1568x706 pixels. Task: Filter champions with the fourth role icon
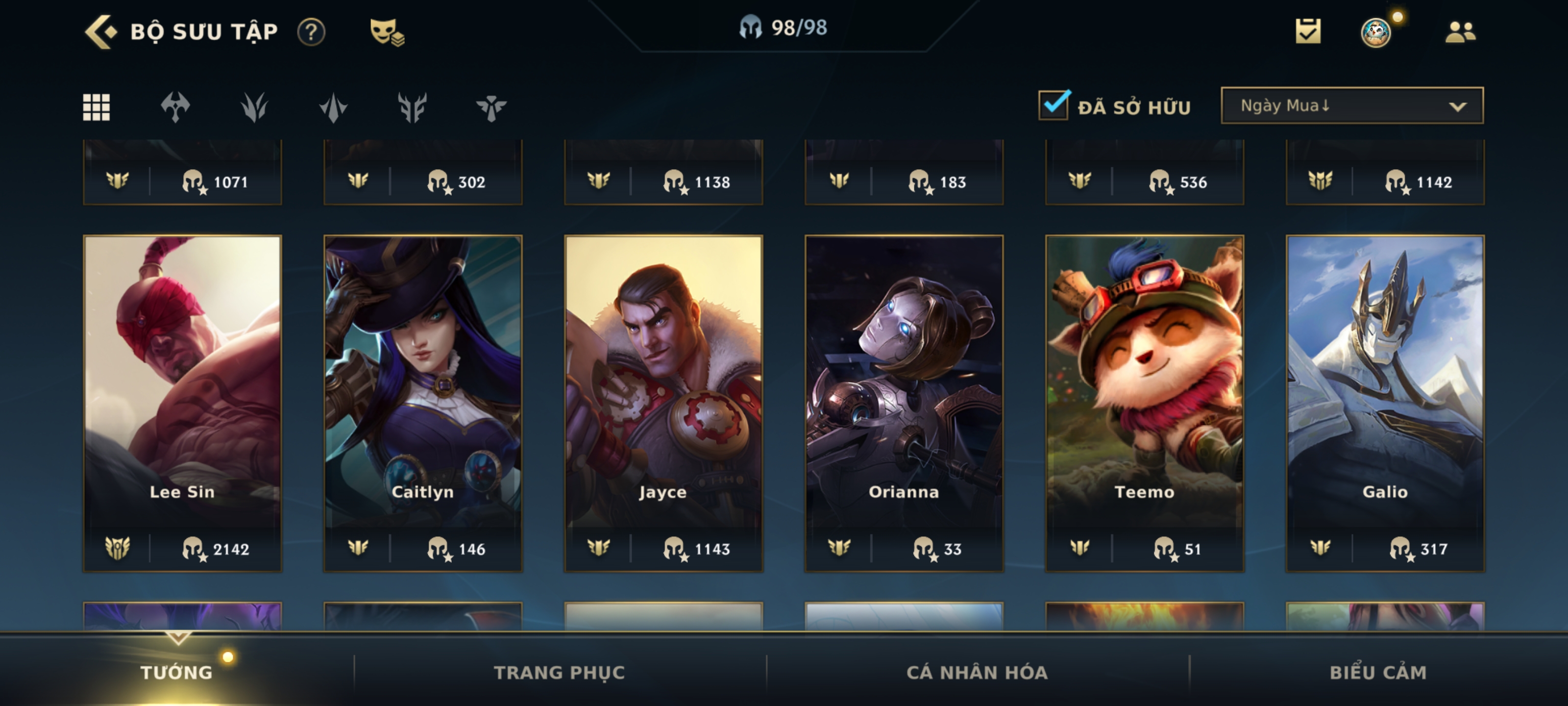pos(412,107)
